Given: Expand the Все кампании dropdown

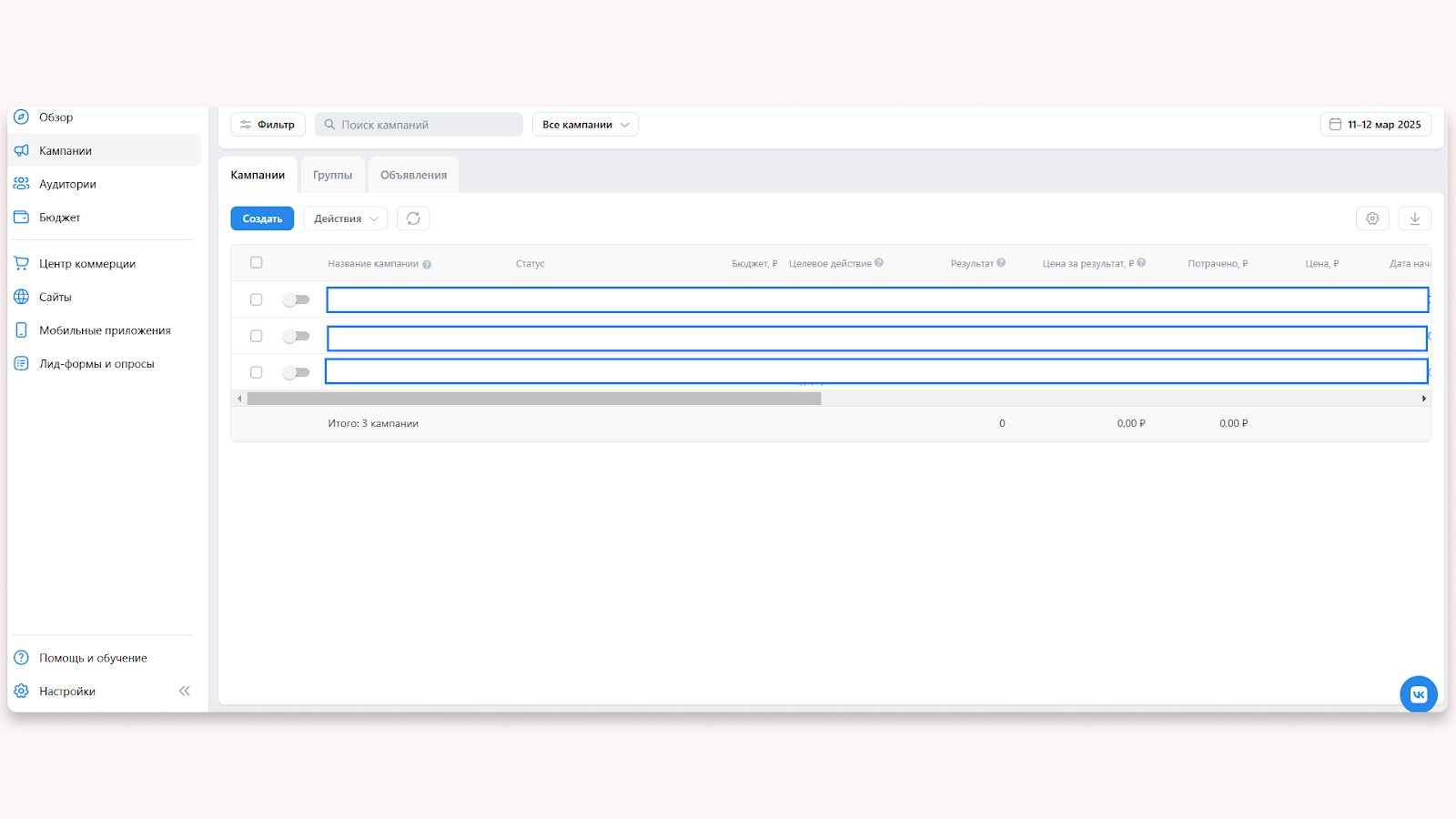Looking at the screenshot, I should [x=585, y=125].
